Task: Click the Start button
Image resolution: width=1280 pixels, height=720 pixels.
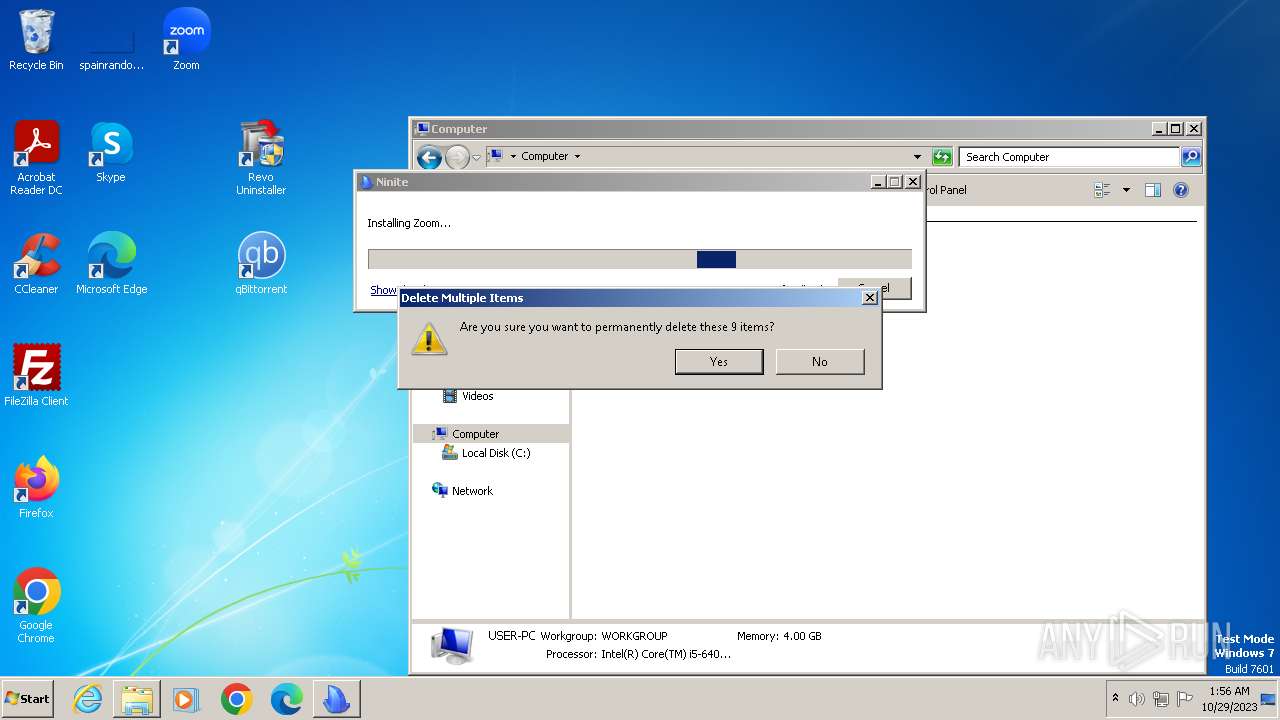Action: point(28,699)
